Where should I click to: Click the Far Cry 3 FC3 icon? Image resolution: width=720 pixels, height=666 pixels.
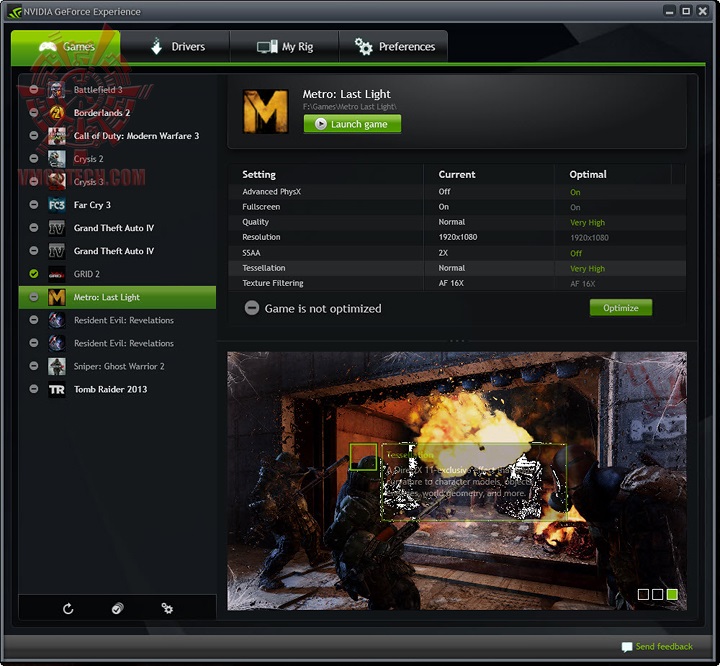[x=56, y=205]
